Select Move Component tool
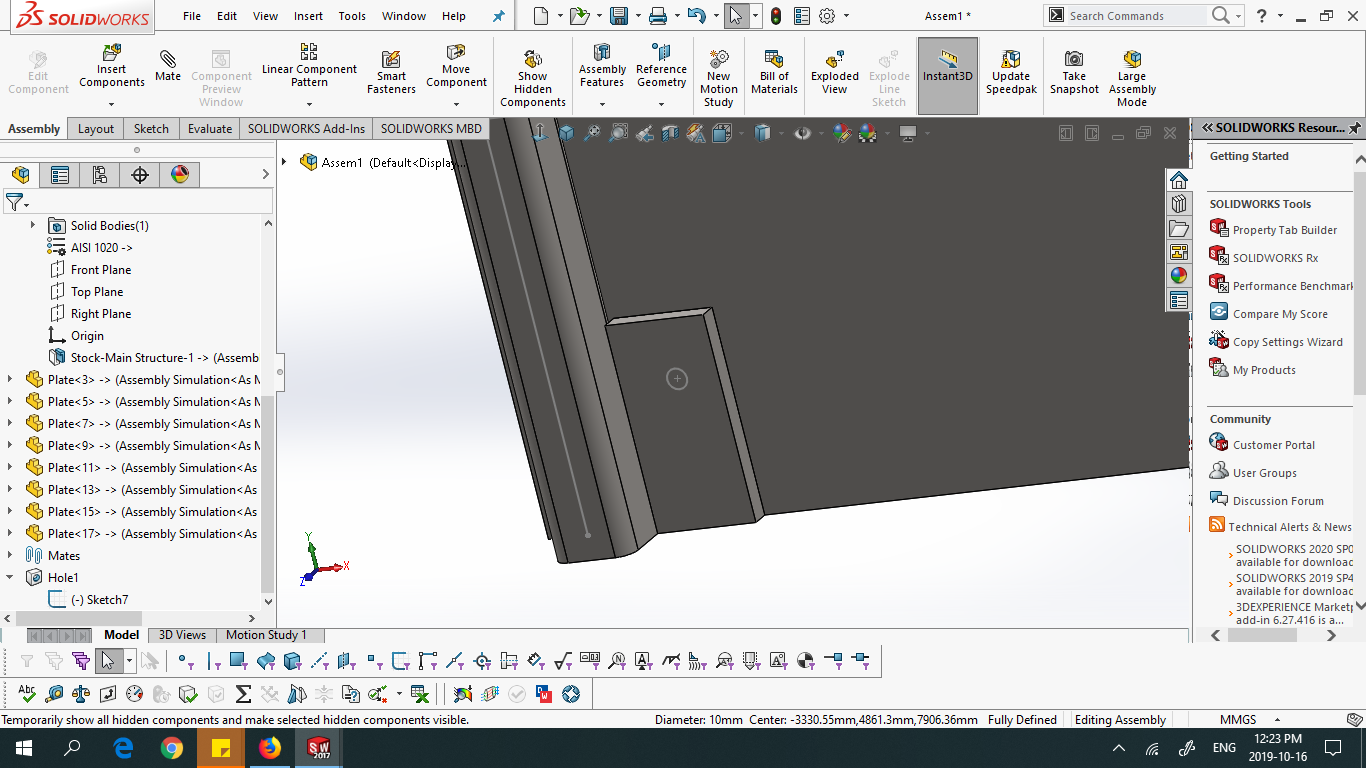The width and height of the screenshot is (1366, 768). (456, 66)
